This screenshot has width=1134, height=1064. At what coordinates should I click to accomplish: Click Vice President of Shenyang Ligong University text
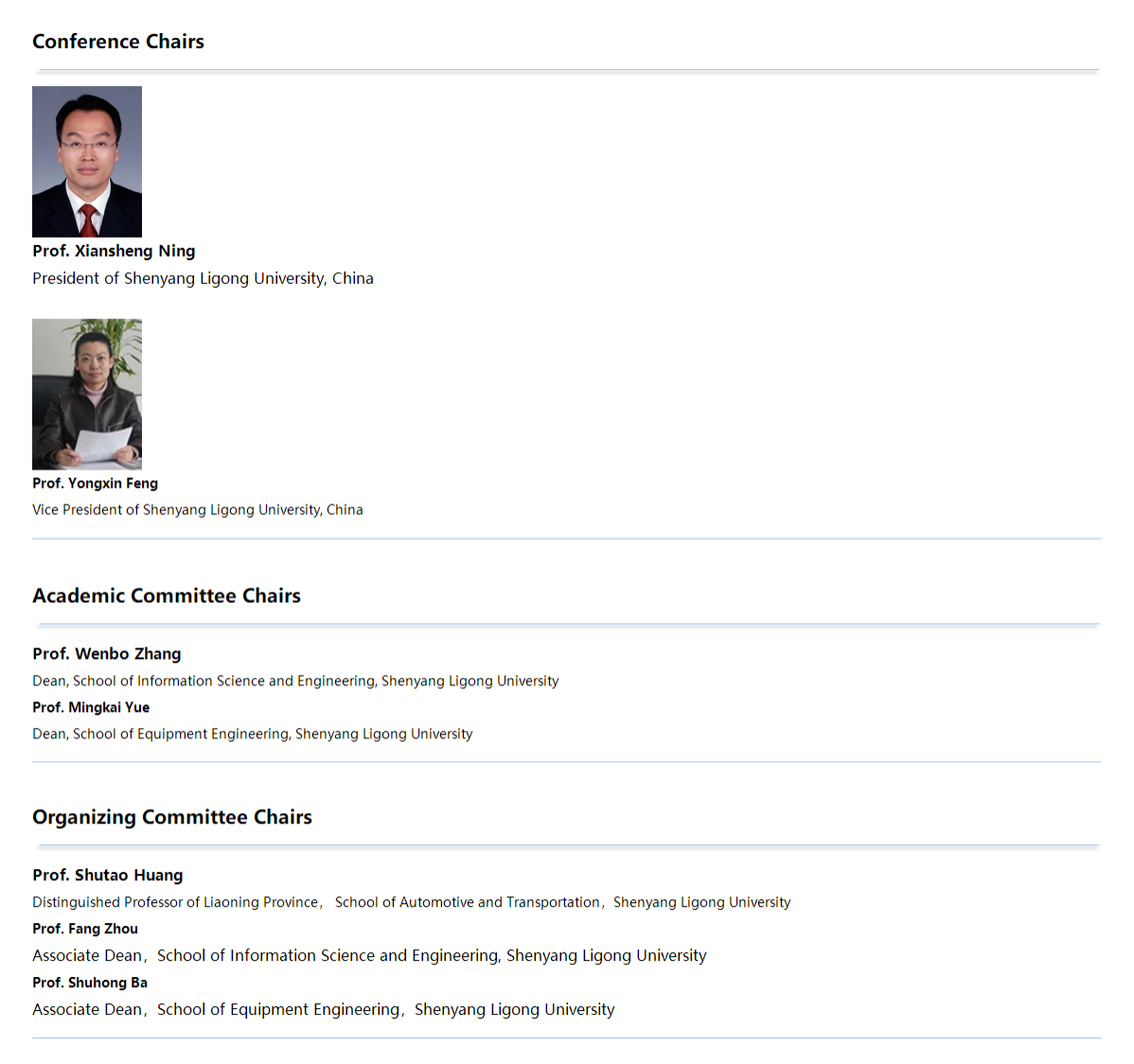(x=198, y=510)
